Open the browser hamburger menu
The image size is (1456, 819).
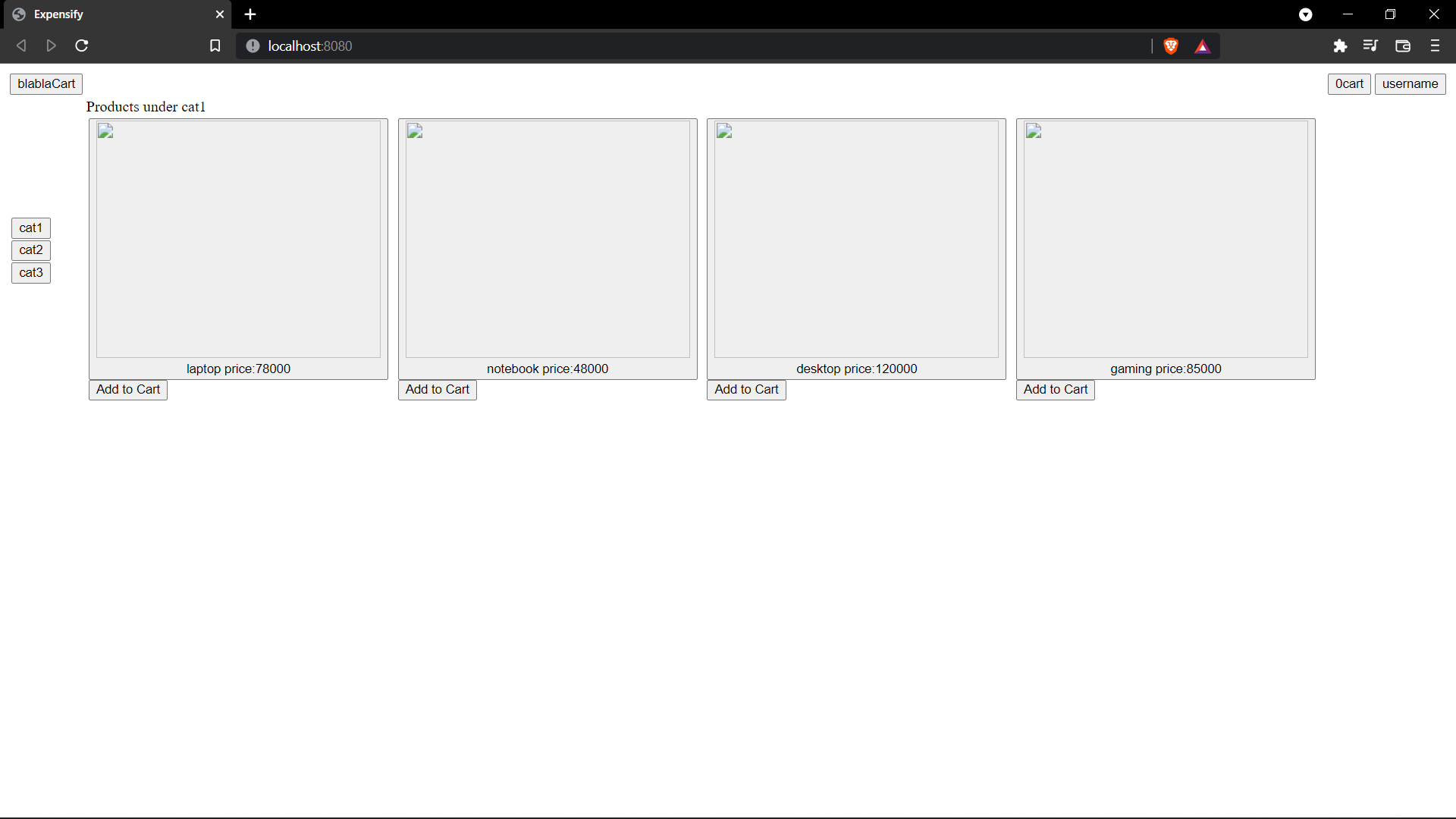(1435, 46)
